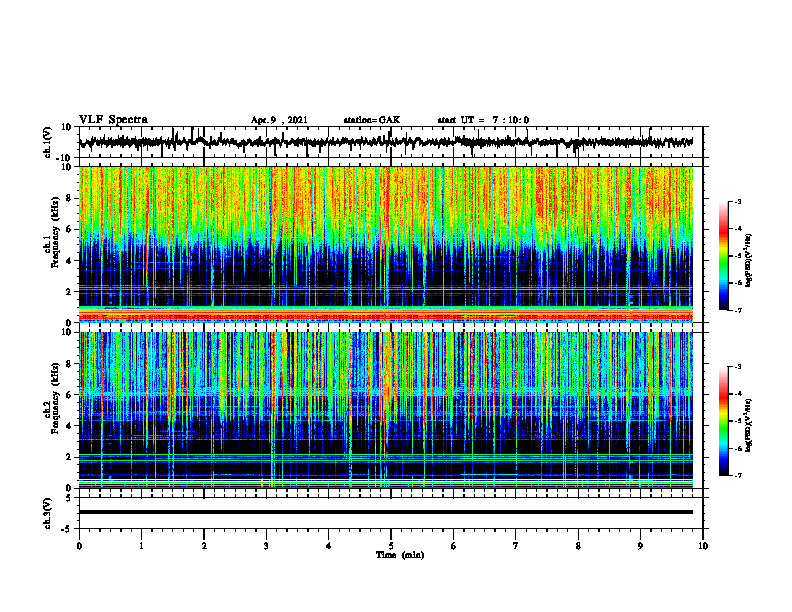
Task: Click the time axis tick label '5'
Action: [391, 546]
